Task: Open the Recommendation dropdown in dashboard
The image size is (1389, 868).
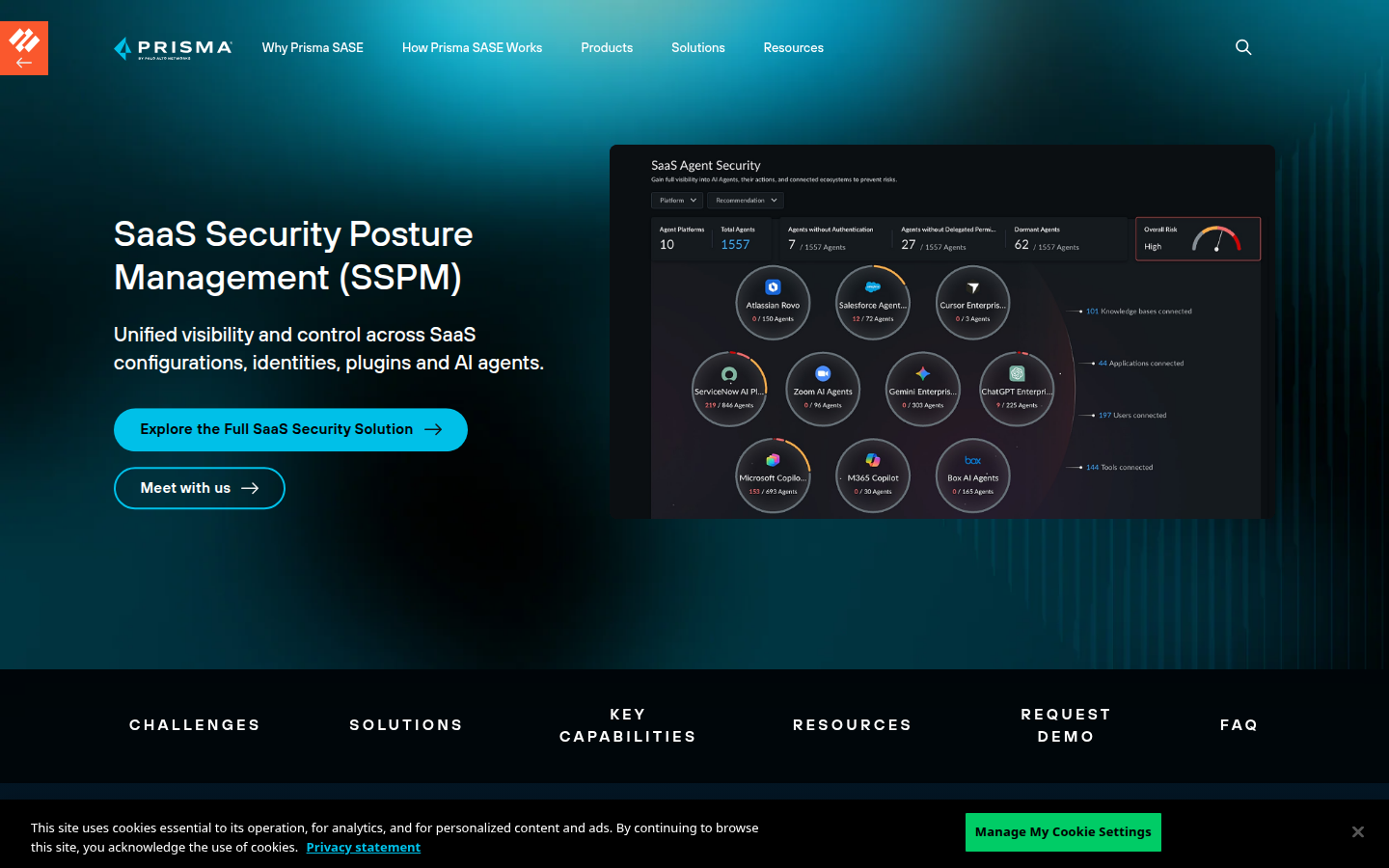Action: coord(746,201)
